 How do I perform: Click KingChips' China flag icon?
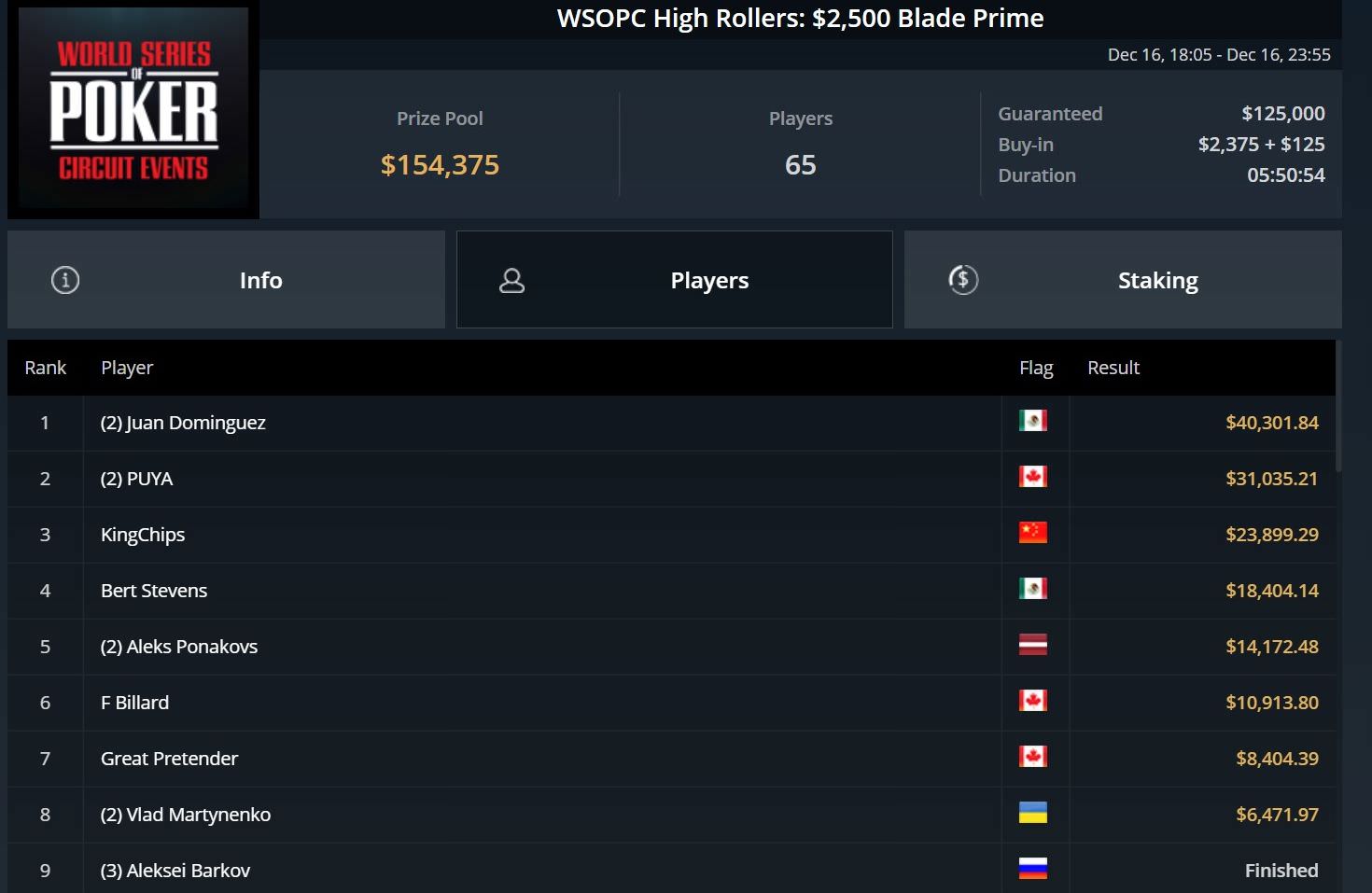[x=1032, y=533]
